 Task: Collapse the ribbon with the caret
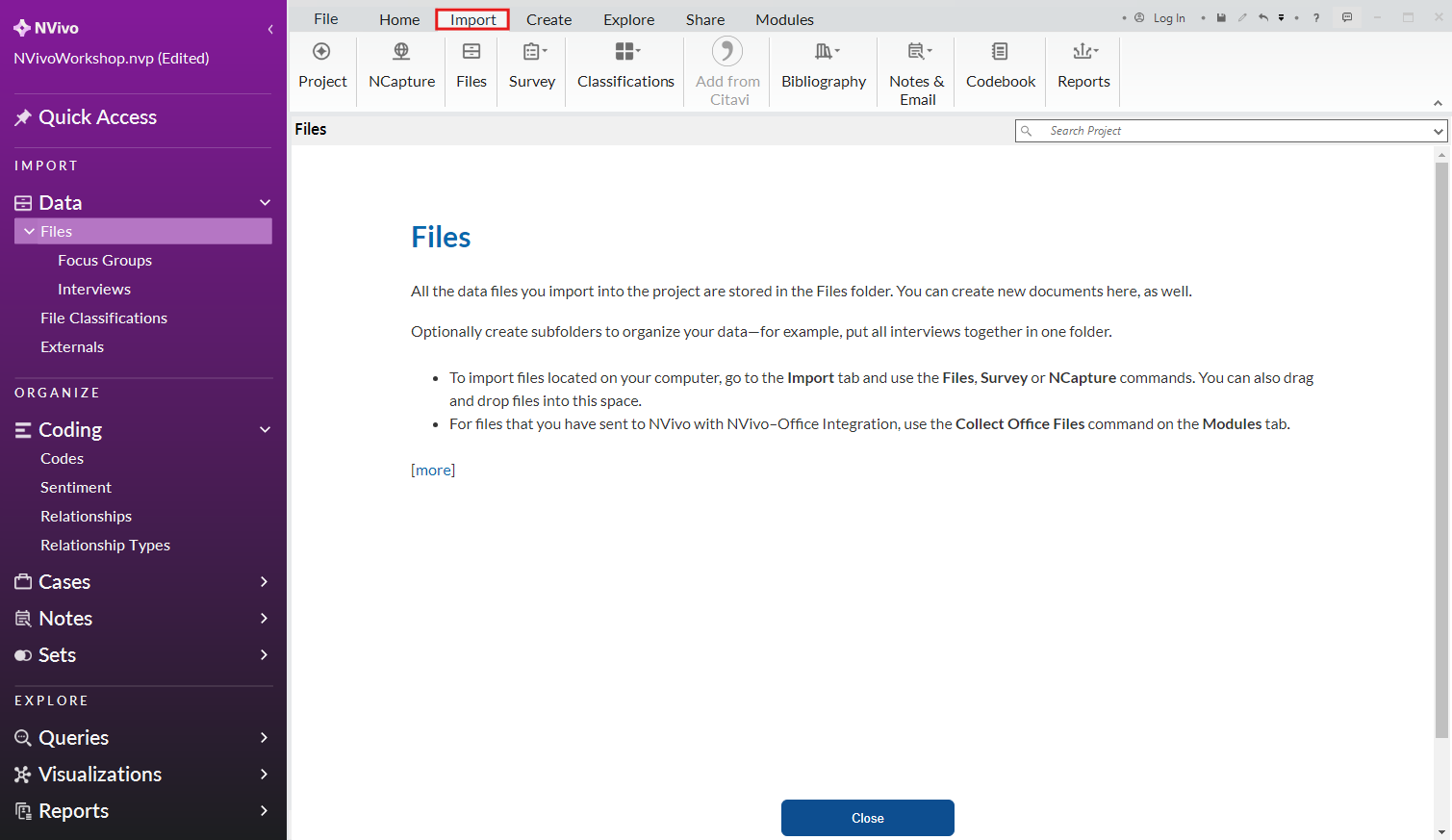[1438, 103]
